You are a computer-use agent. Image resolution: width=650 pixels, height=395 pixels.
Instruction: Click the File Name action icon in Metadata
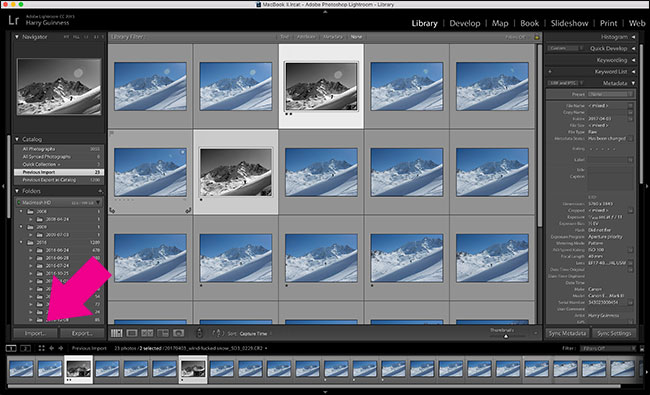pos(630,106)
